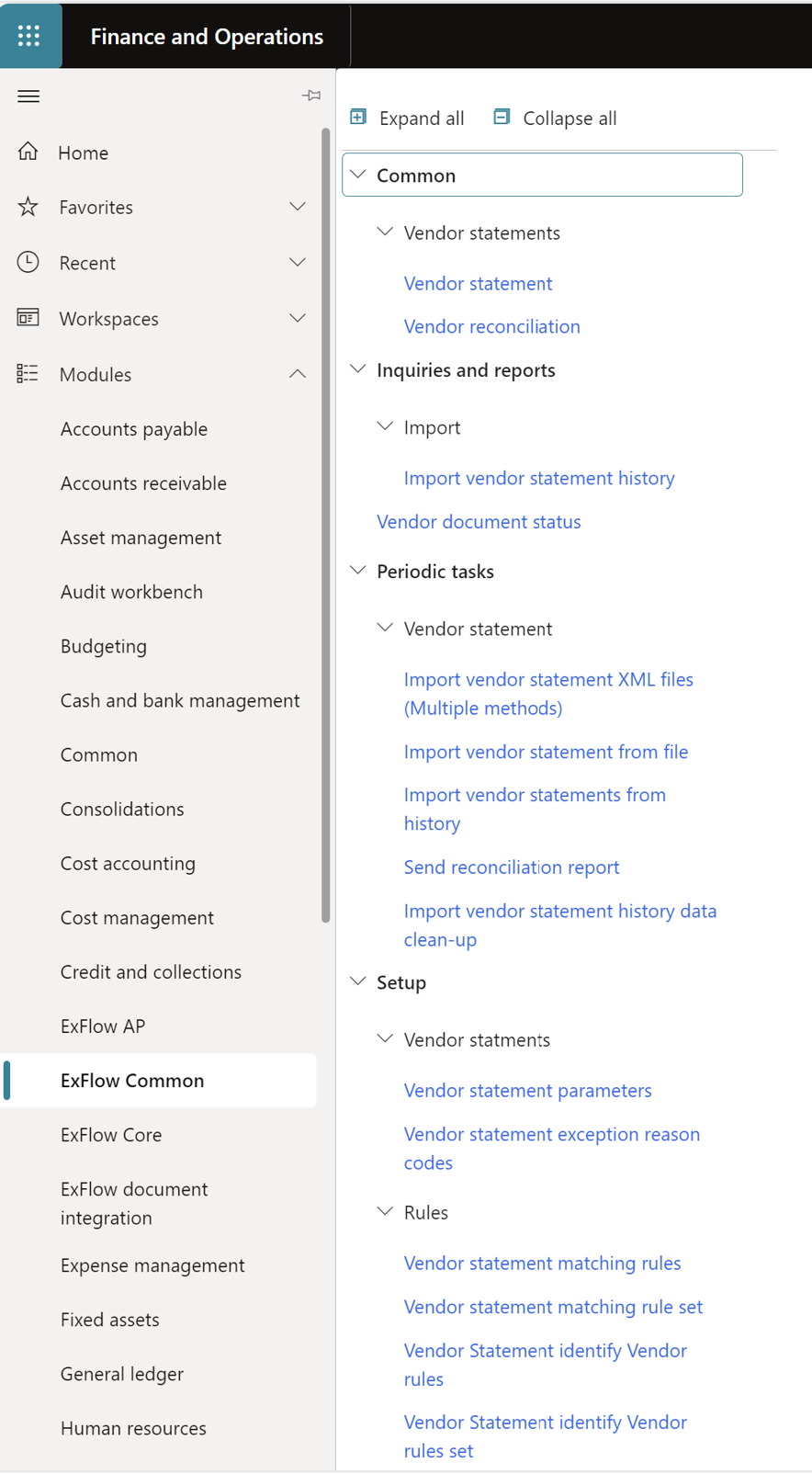Select Cash and bank management module
The width and height of the screenshot is (812, 1474).
(x=180, y=700)
